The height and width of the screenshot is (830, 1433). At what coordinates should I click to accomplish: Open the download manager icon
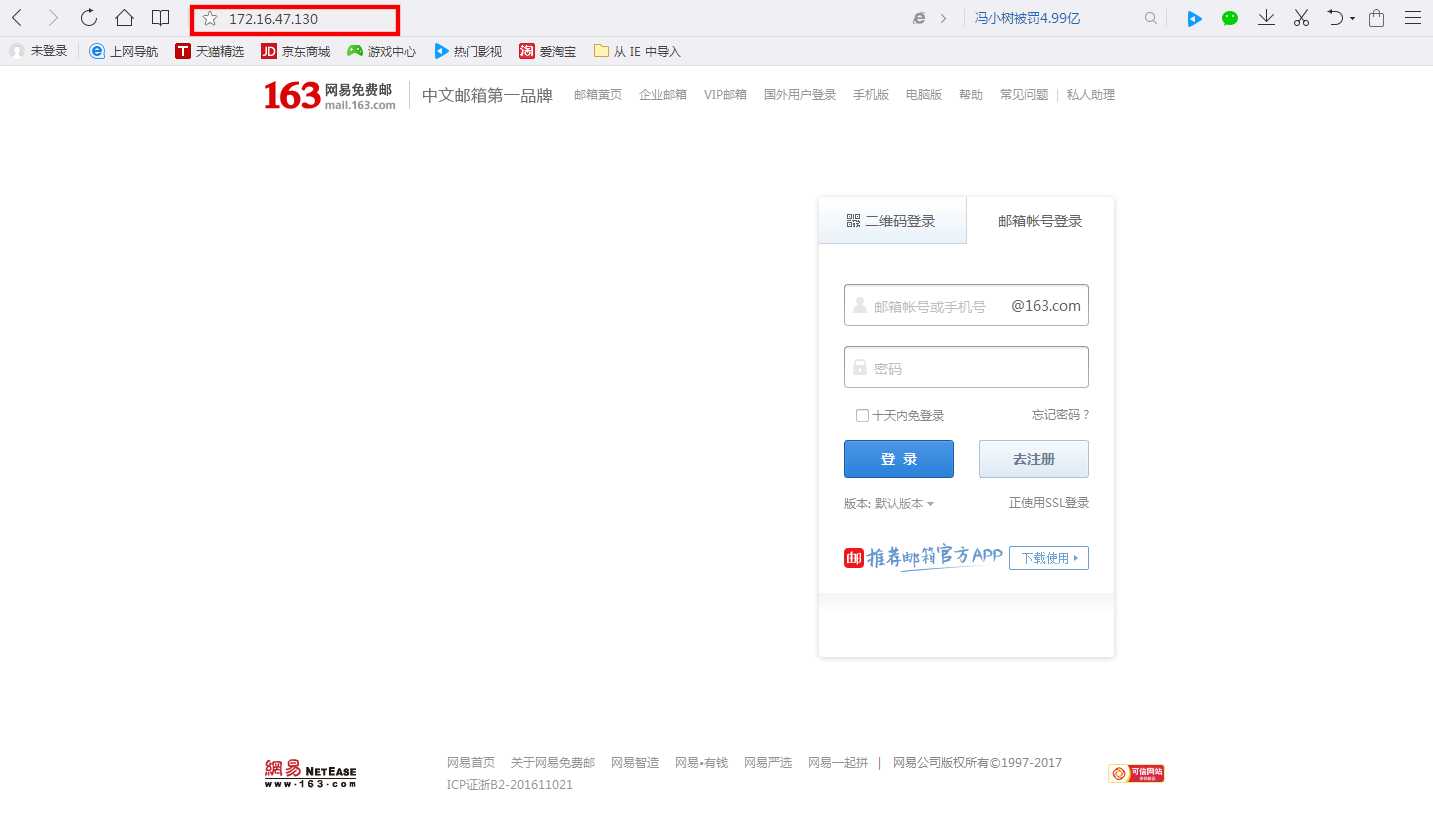(x=1265, y=18)
